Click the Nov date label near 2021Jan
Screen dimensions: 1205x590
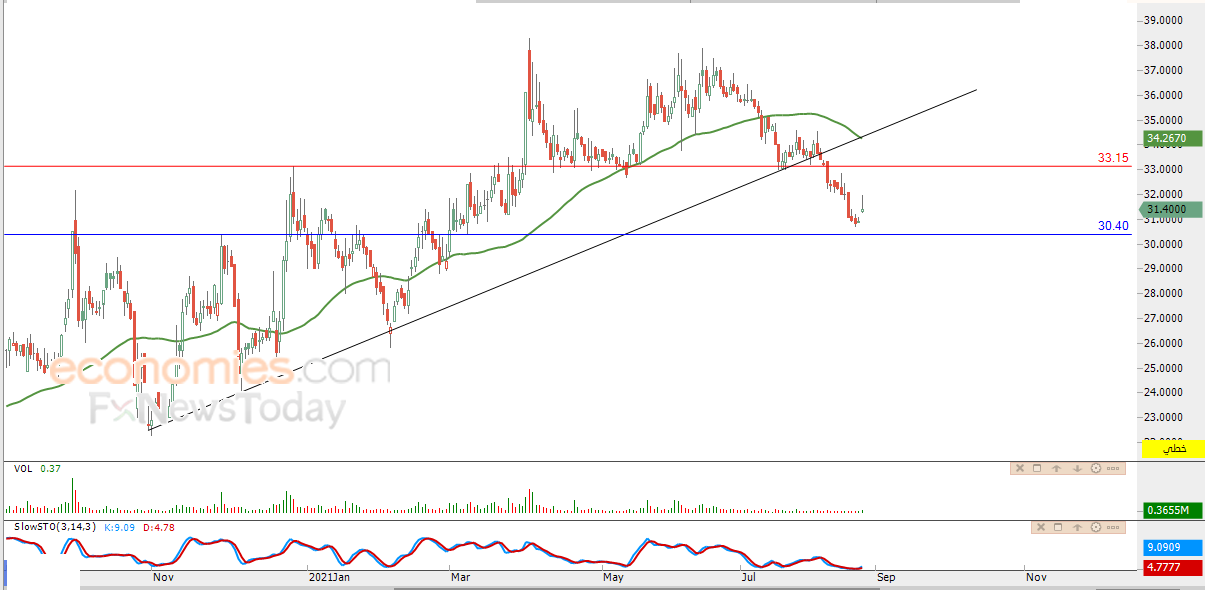163,577
